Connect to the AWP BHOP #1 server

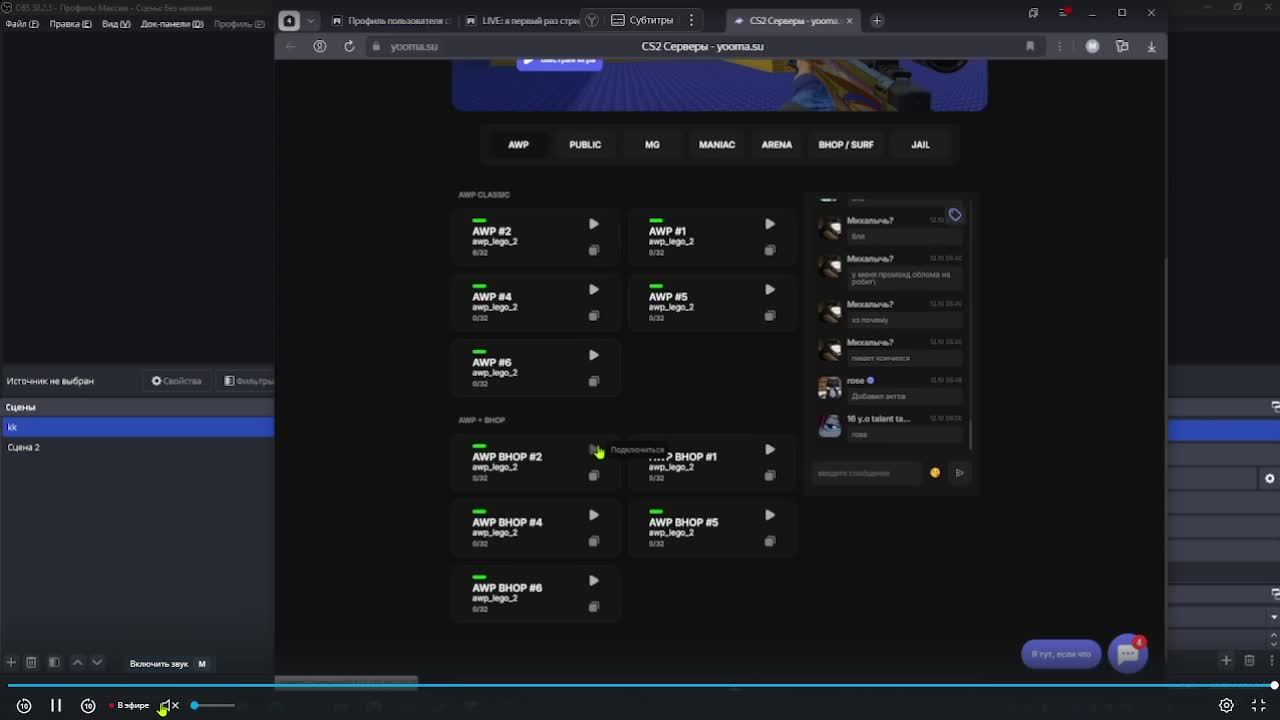point(769,450)
